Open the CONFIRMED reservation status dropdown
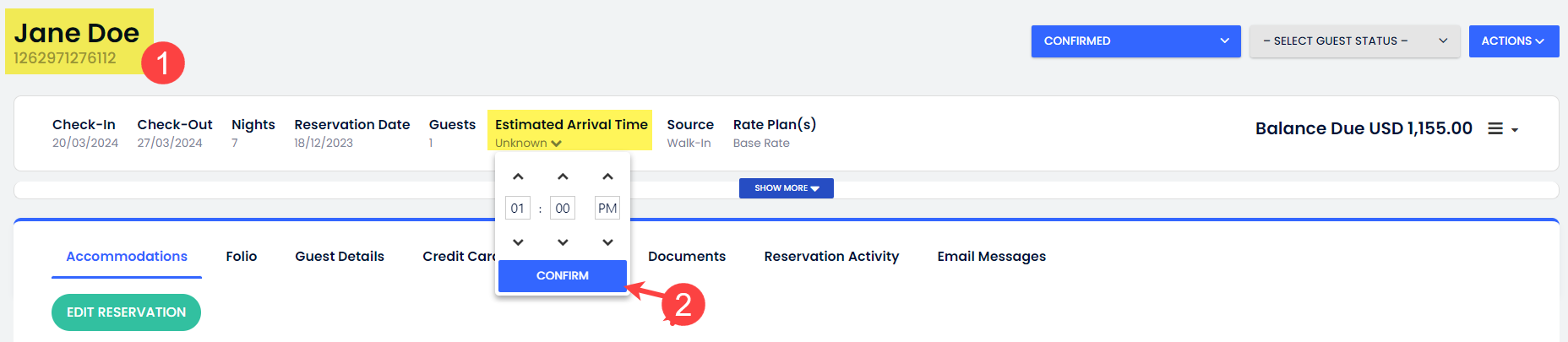1568x342 pixels. click(x=1135, y=41)
